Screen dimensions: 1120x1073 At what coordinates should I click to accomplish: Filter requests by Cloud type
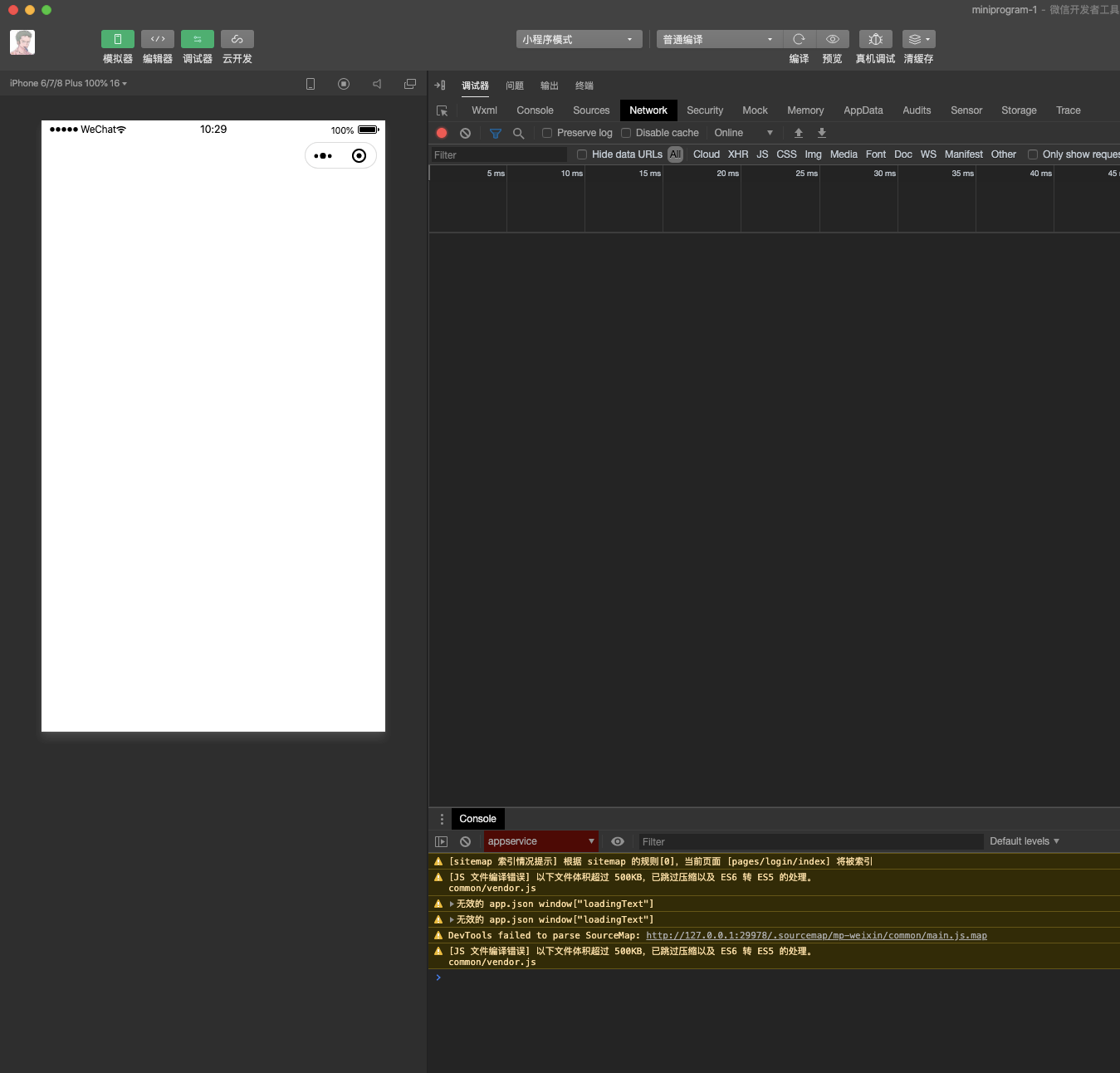click(x=707, y=154)
